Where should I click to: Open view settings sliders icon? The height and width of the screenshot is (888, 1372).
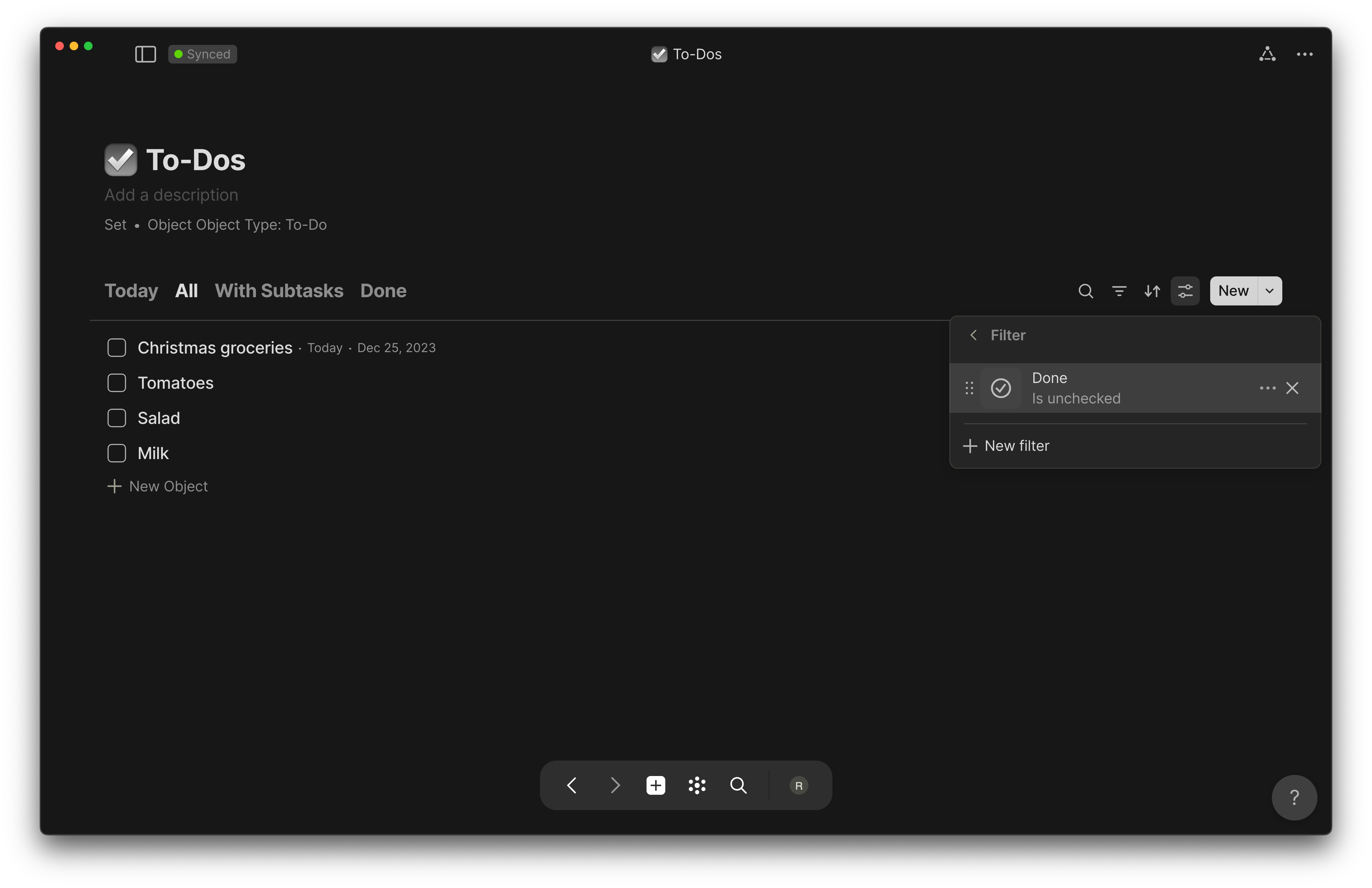click(x=1185, y=291)
